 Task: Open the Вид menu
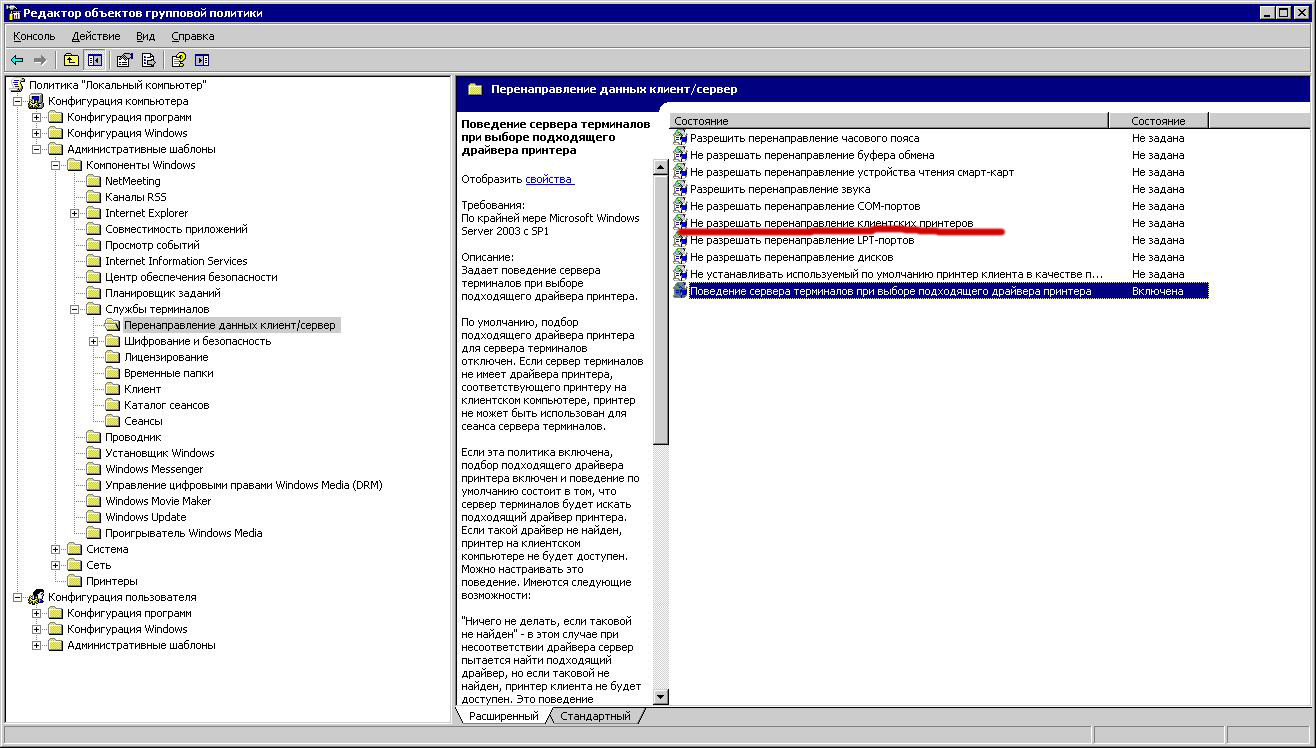point(145,36)
